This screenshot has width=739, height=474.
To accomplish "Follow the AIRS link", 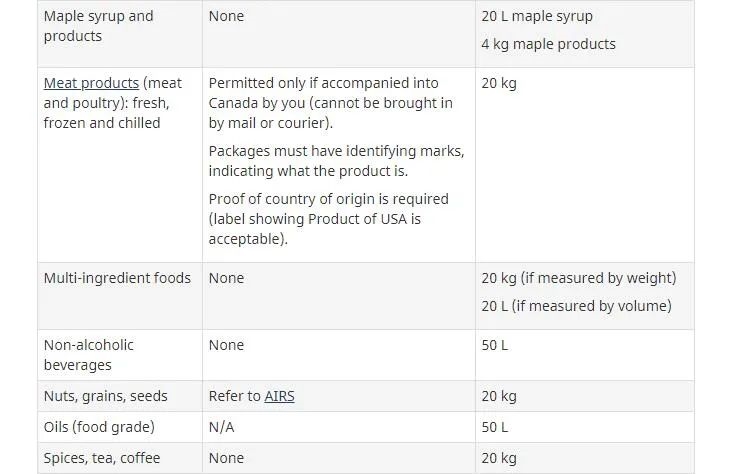I will click(x=279, y=396).
